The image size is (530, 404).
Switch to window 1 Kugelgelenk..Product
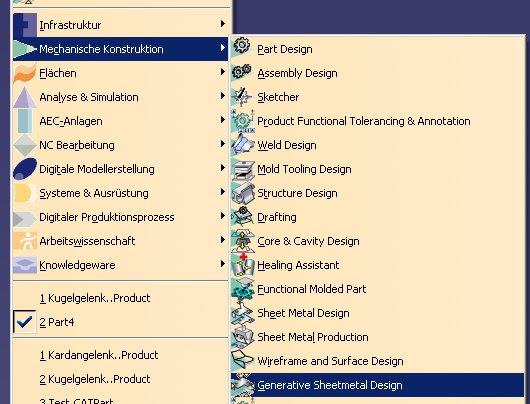[x=95, y=298]
